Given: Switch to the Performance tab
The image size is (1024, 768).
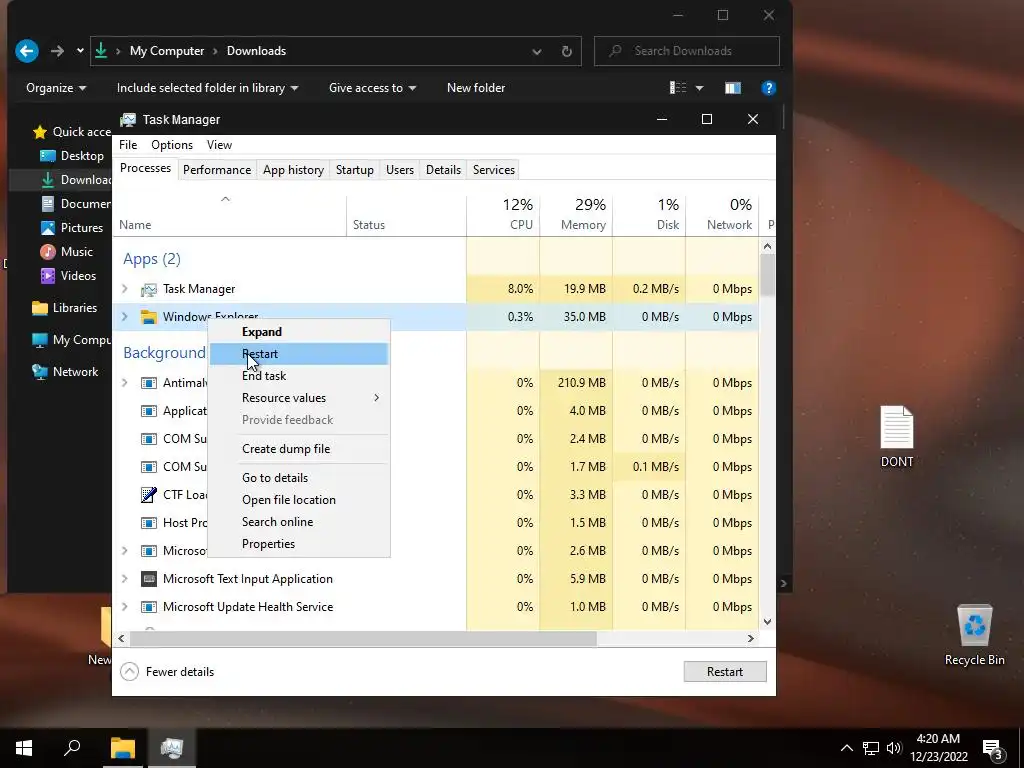Looking at the screenshot, I should point(217,170).
